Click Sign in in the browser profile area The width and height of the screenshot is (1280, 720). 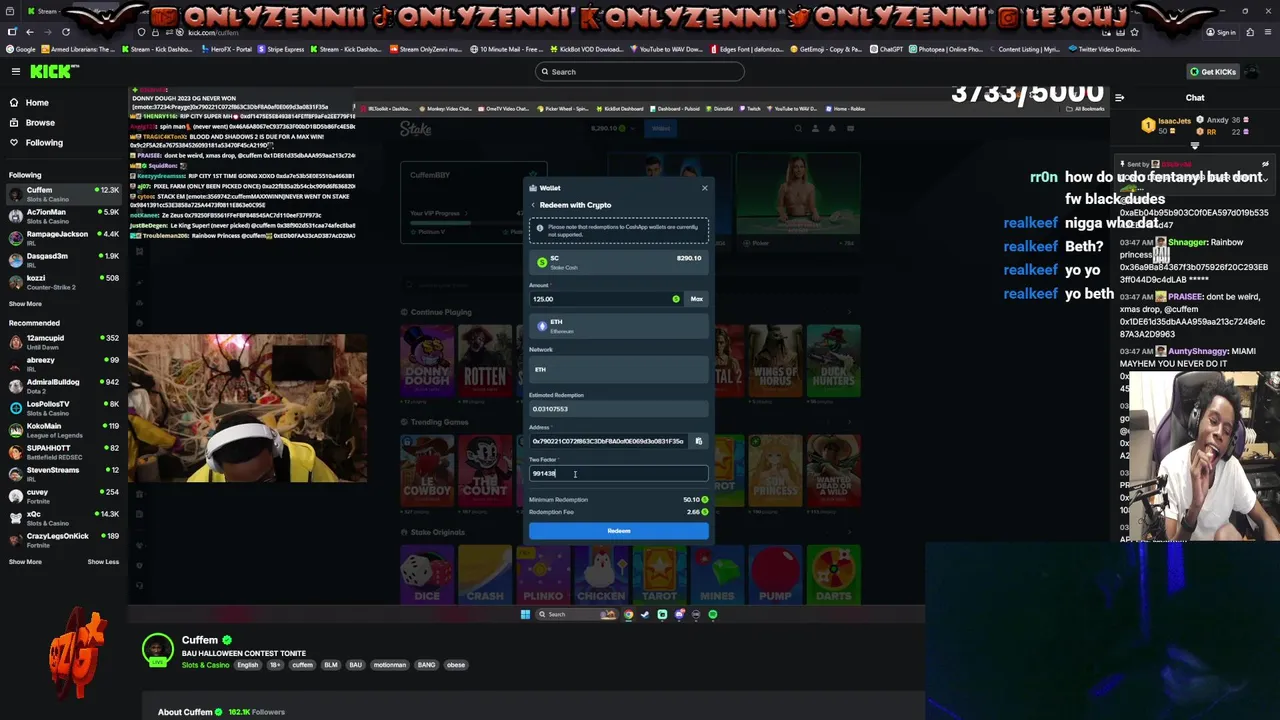[1221, 32]
